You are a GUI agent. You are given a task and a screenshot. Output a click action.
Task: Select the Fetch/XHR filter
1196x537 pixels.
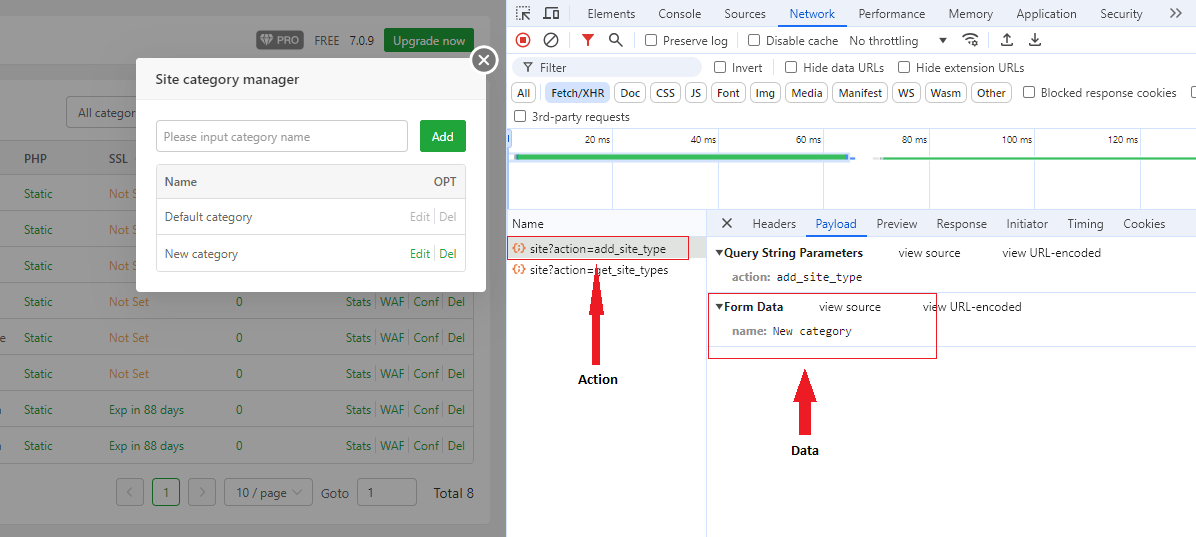tap(576, 93)
